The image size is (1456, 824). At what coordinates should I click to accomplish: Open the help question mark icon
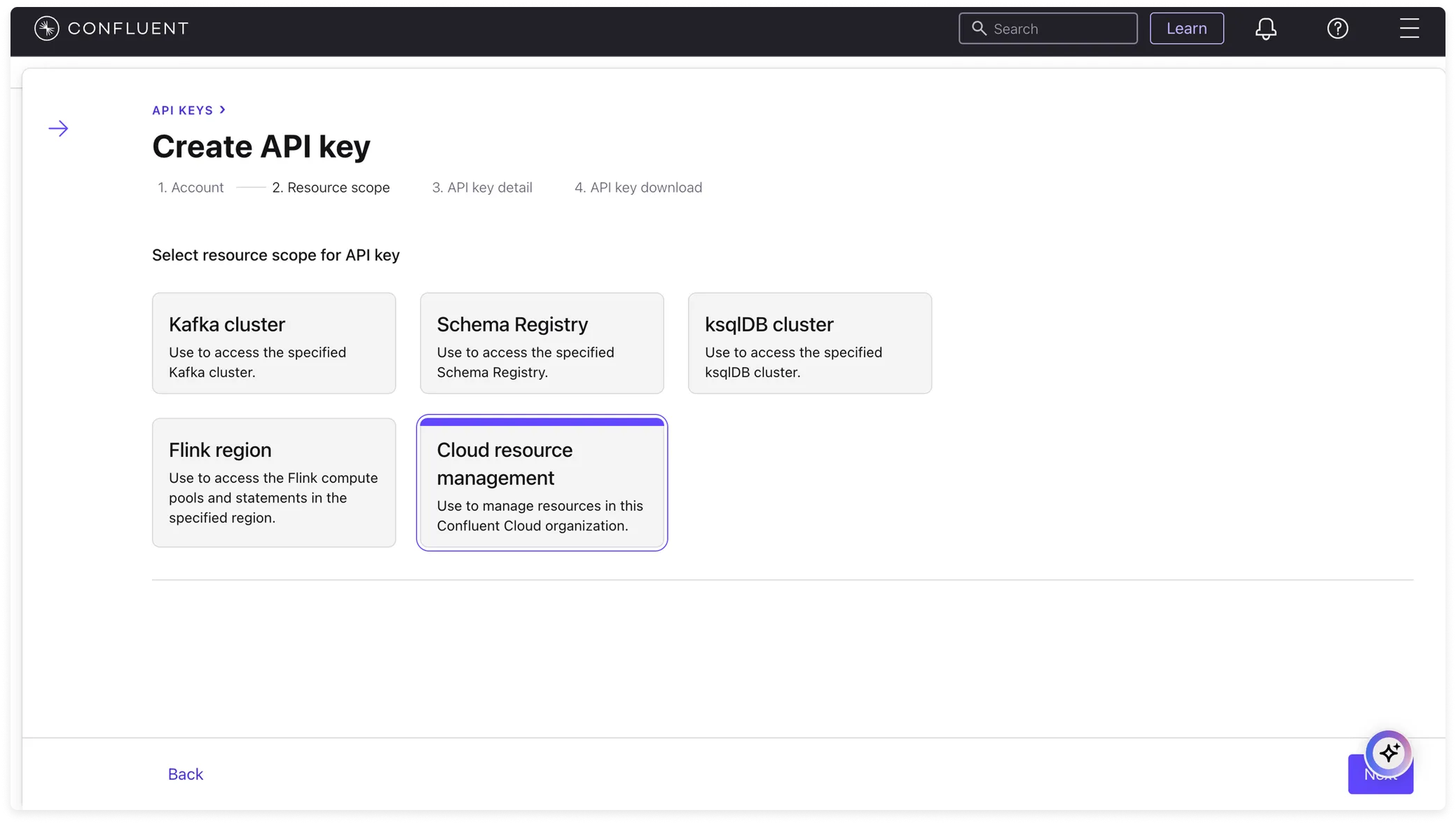click(1338, 28)
